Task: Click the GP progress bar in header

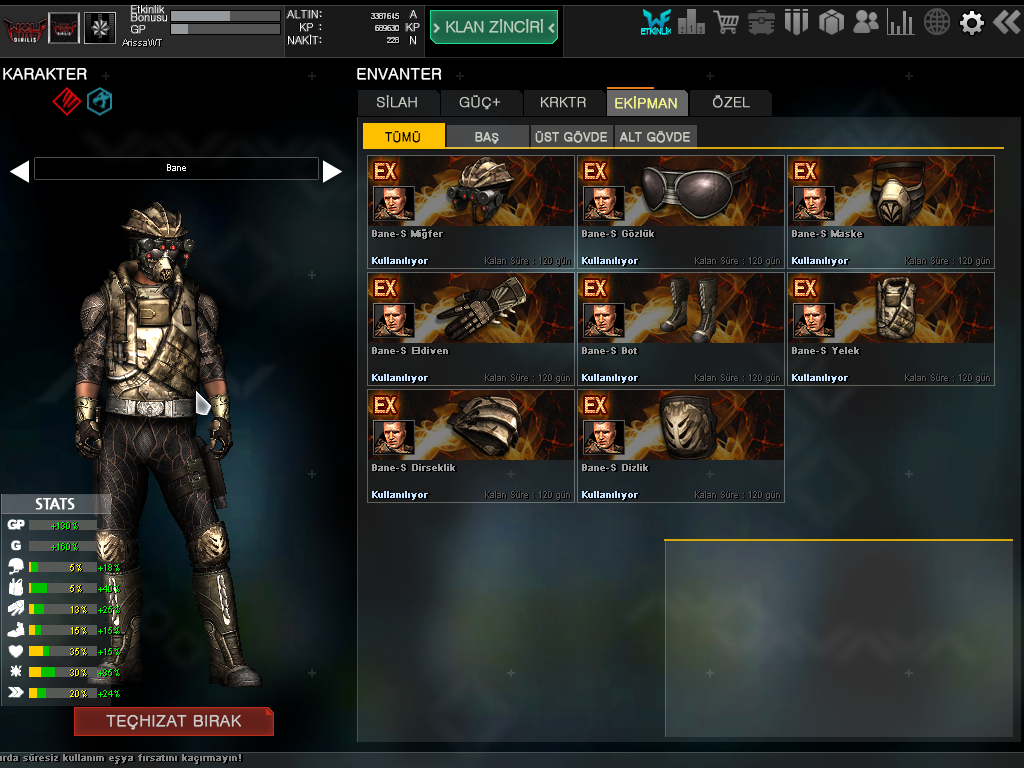Action: pos(225,29)
